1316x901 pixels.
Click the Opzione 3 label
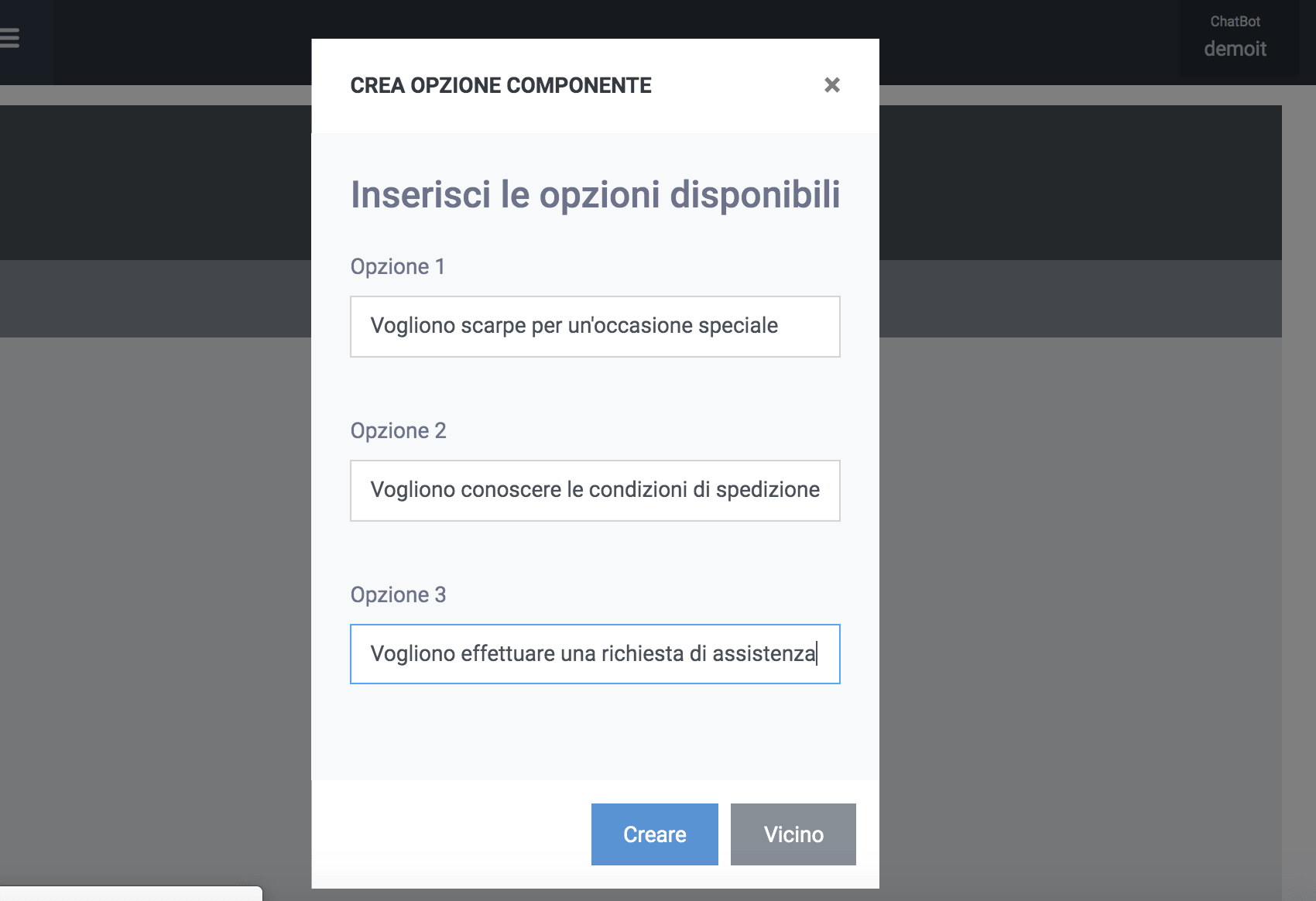click(399, 594)
